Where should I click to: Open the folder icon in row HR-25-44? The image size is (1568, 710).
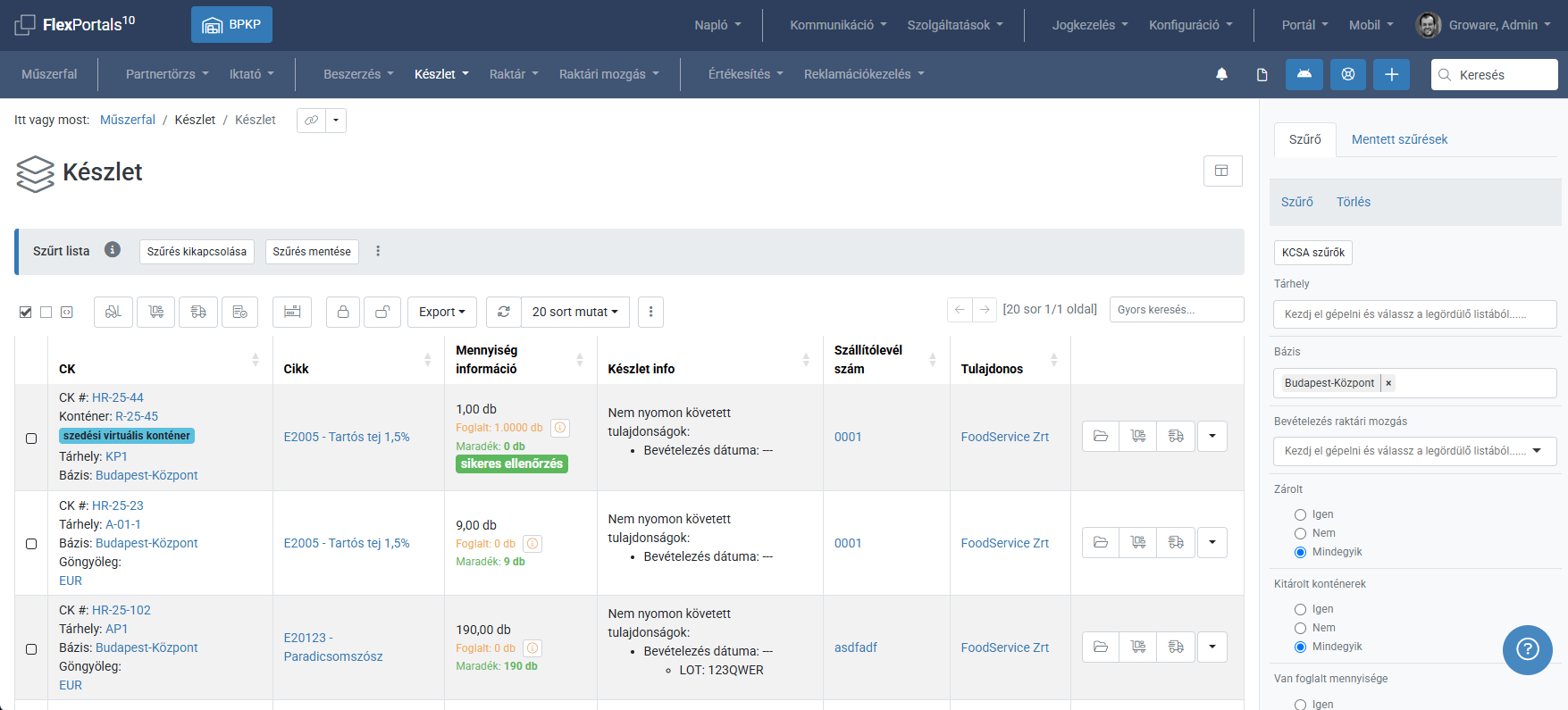(1101, 436)
